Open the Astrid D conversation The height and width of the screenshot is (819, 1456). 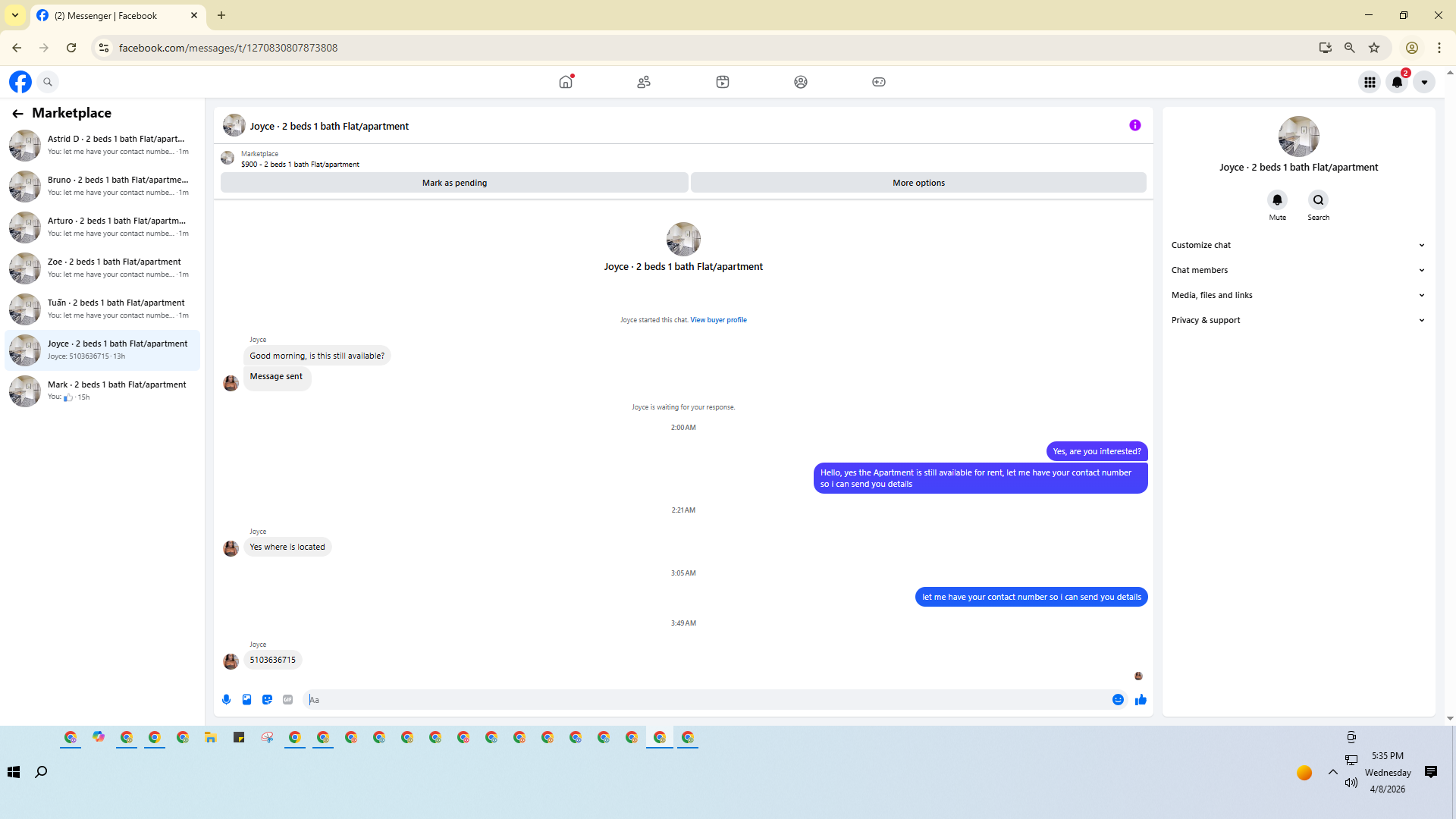click(102, 145)
